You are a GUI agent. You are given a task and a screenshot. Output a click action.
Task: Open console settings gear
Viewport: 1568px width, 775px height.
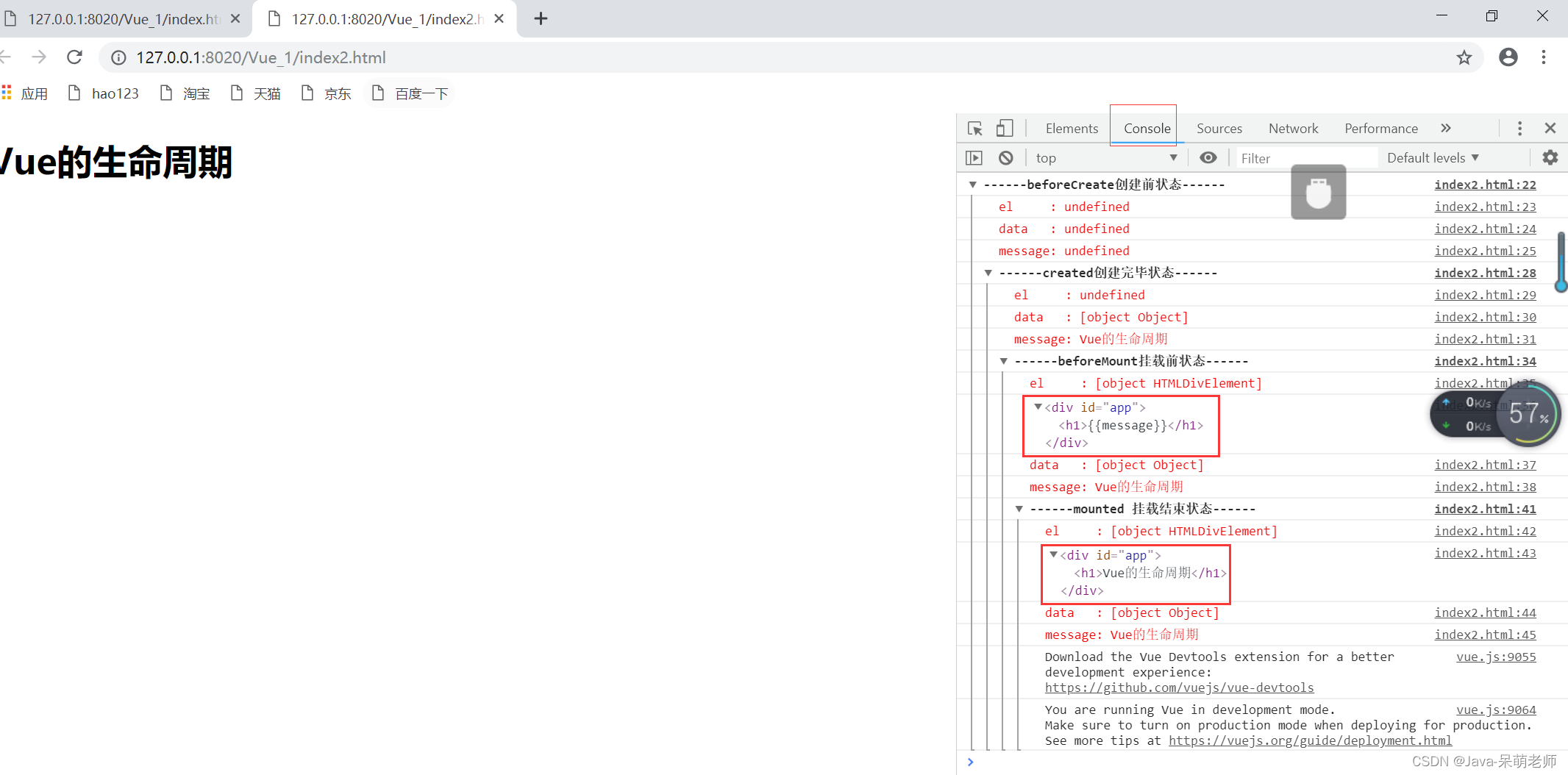[1550, 158]
